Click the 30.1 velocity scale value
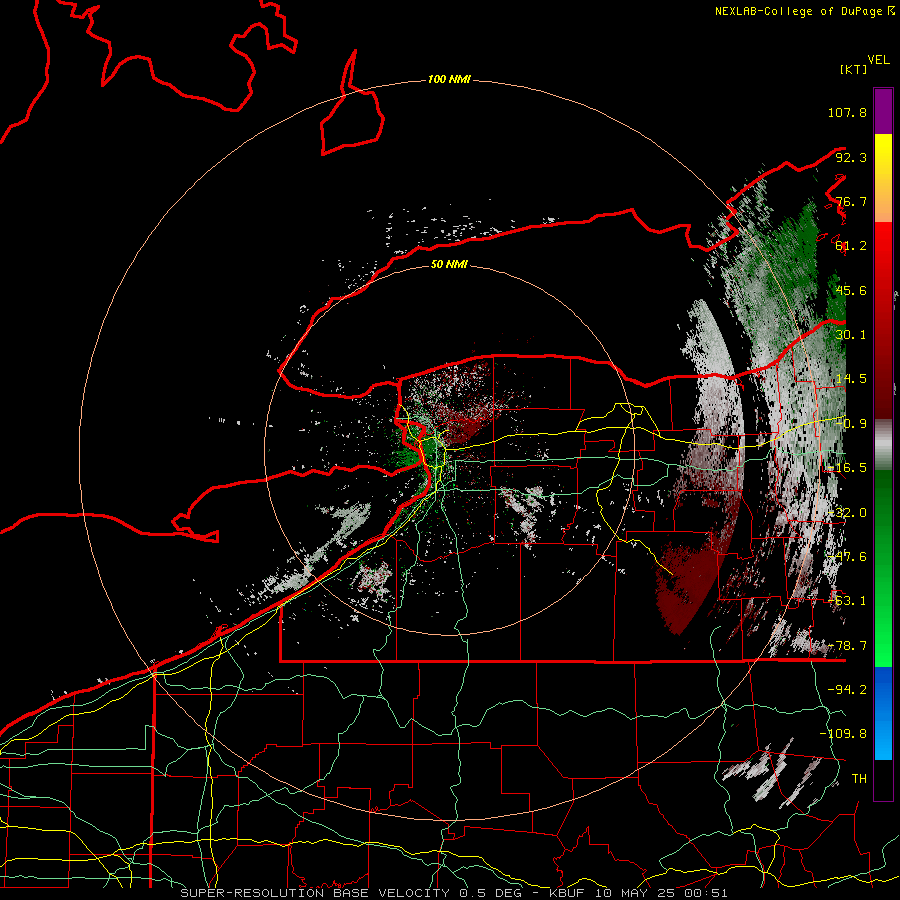 851,335
